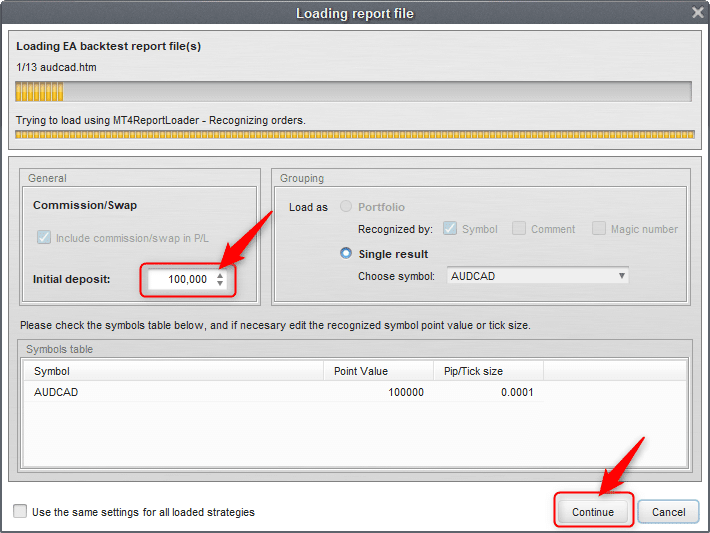Click the Continue button
This screenshot has width=710, height=533.
(593, 512)
